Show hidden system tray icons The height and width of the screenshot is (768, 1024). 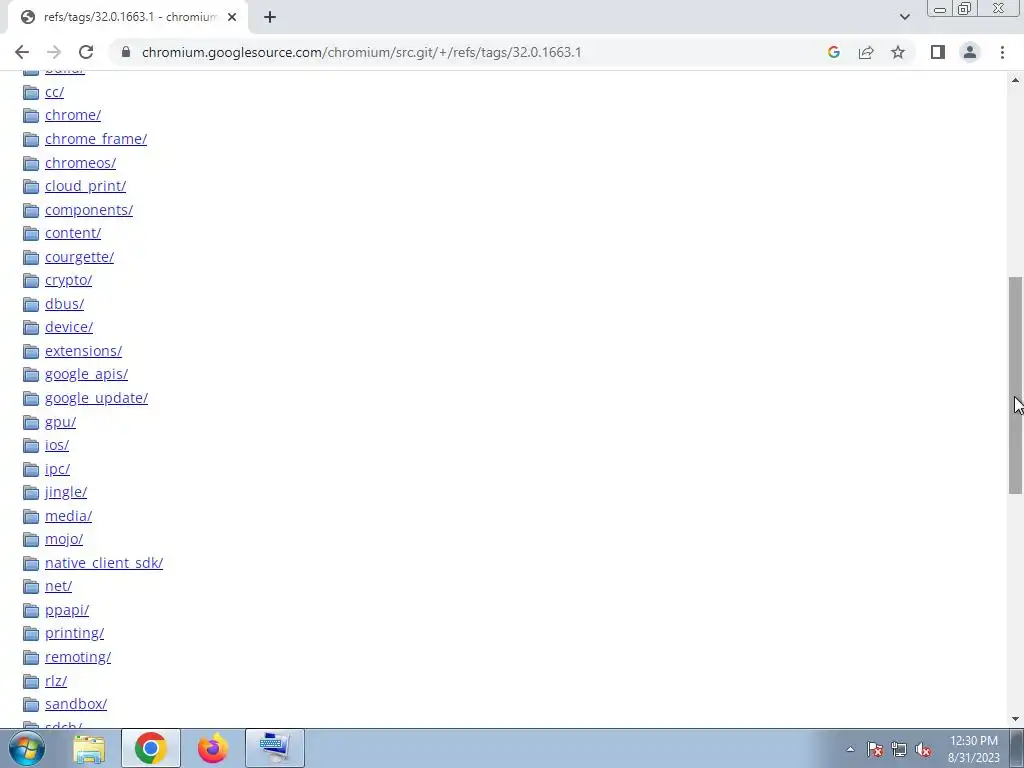coord(850,749)
